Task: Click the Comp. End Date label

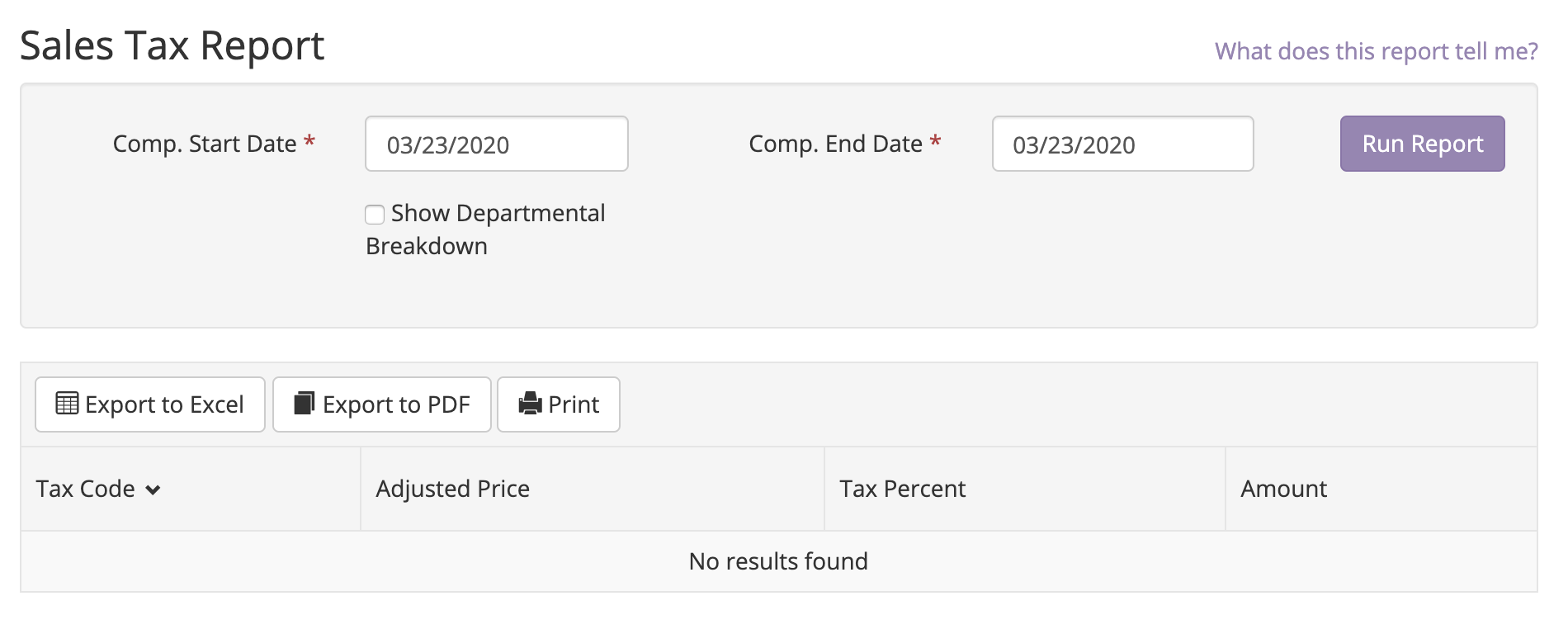Action: coord(835,144)
